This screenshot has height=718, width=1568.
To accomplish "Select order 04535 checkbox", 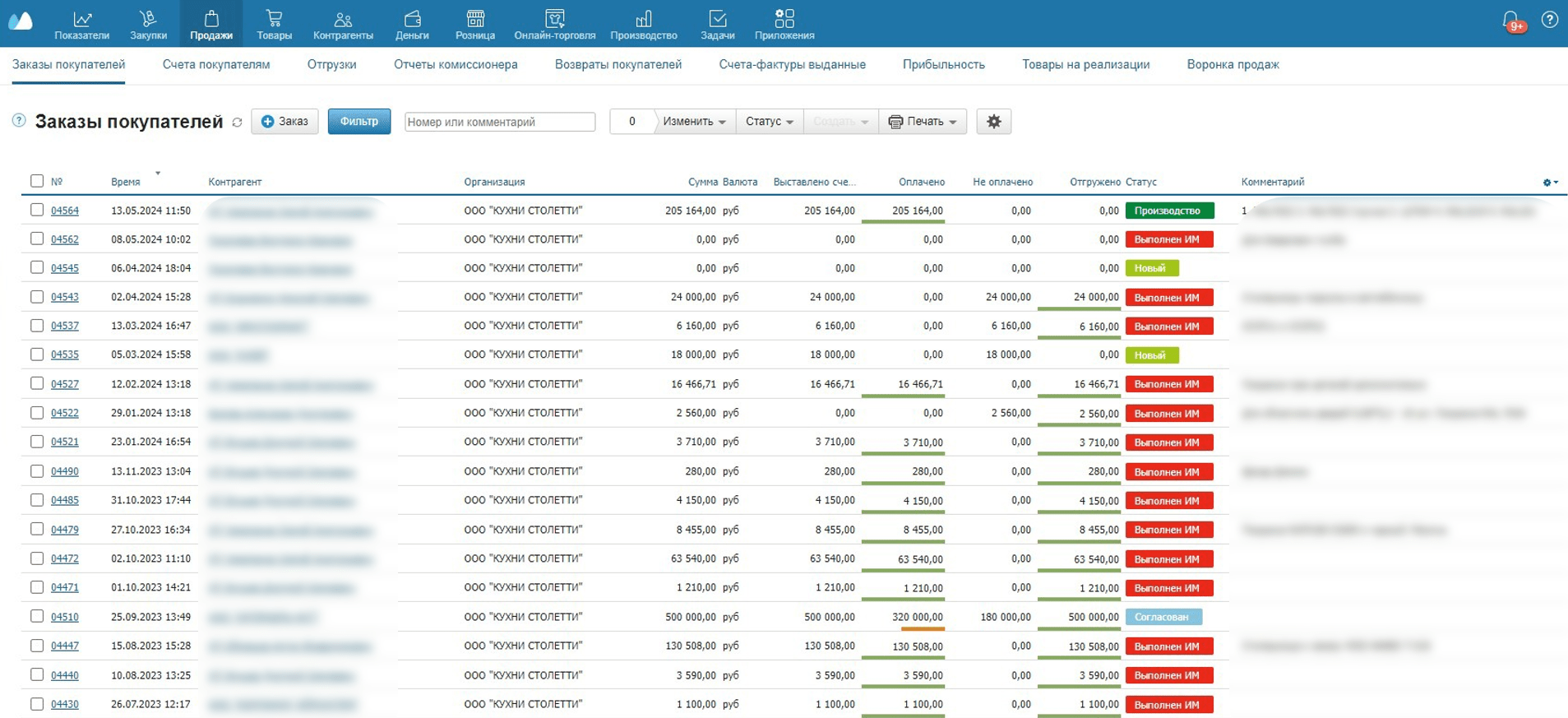I will coord(37,354).
